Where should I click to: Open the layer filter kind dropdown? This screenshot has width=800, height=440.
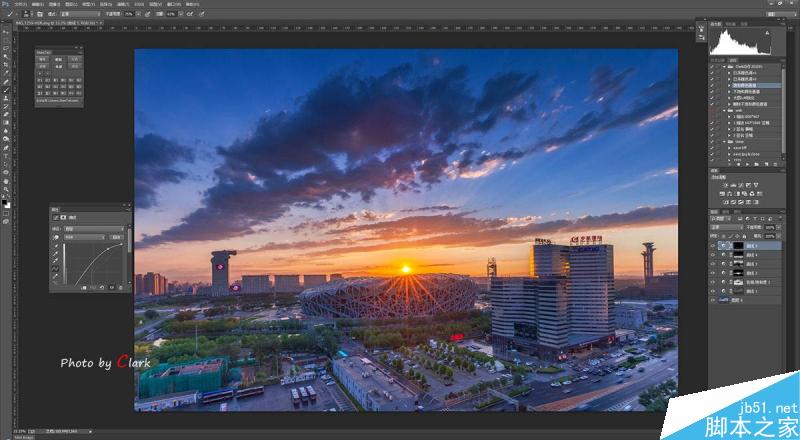coord(721,218)
